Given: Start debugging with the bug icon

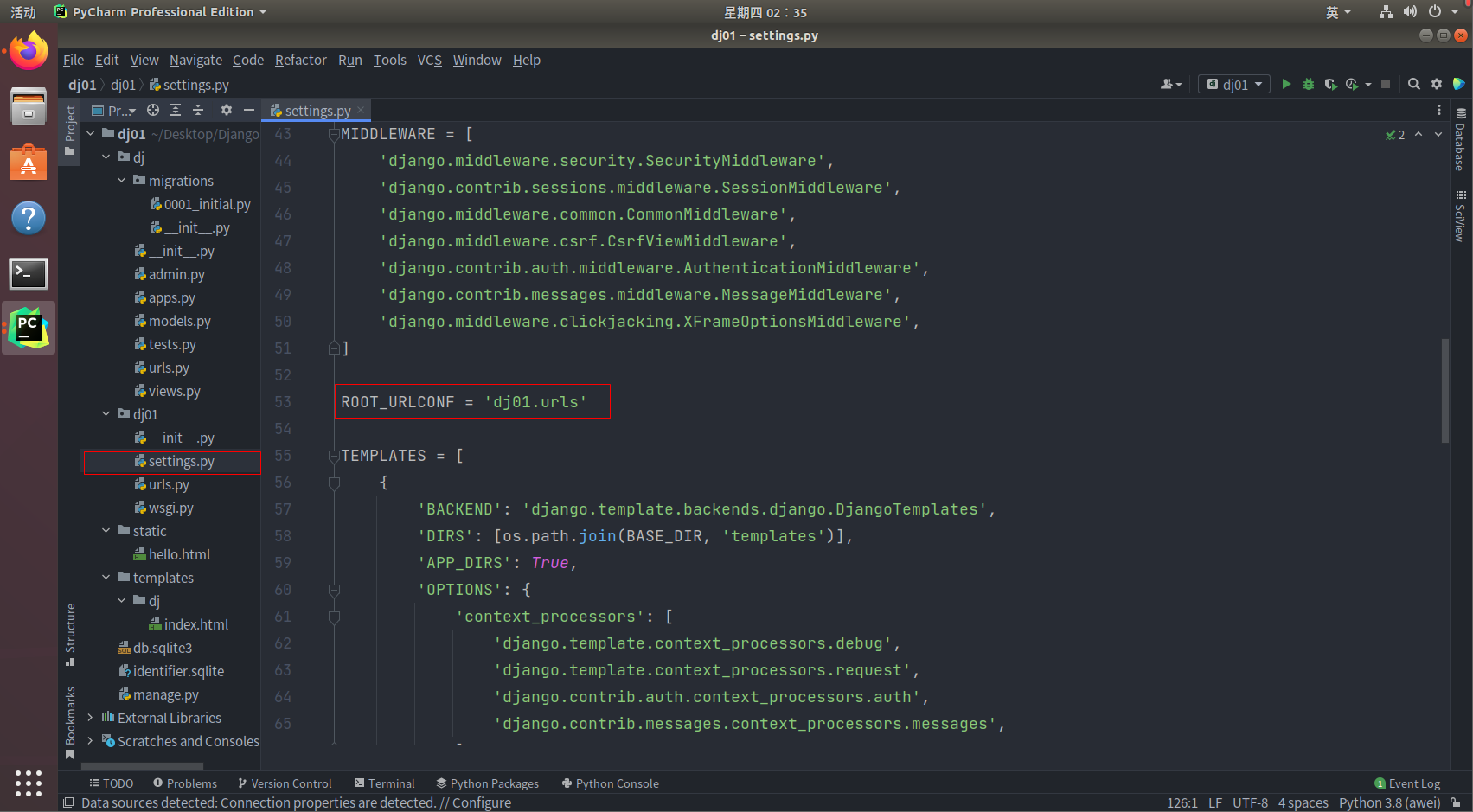Looking at the screenshot, I should (x=1309, y=84).
